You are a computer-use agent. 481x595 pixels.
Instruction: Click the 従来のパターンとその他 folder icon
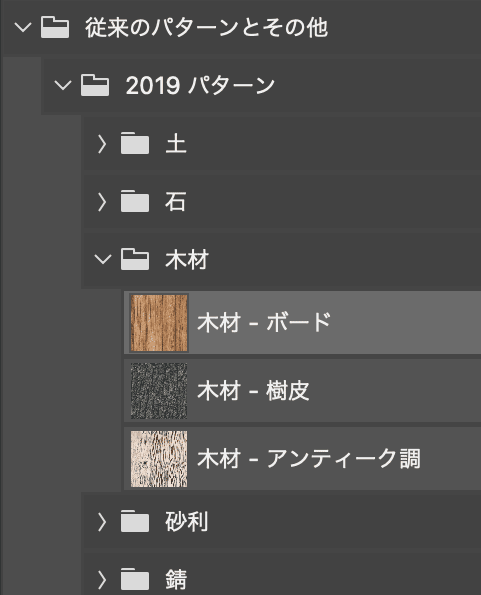[x=55, y=27]
